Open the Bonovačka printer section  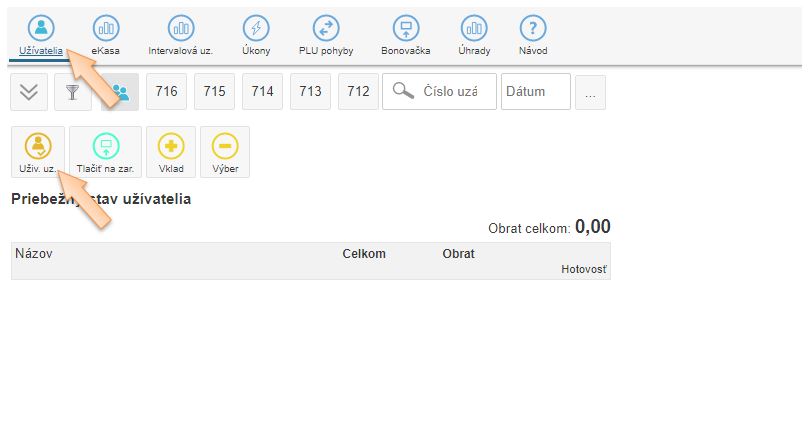405,34
